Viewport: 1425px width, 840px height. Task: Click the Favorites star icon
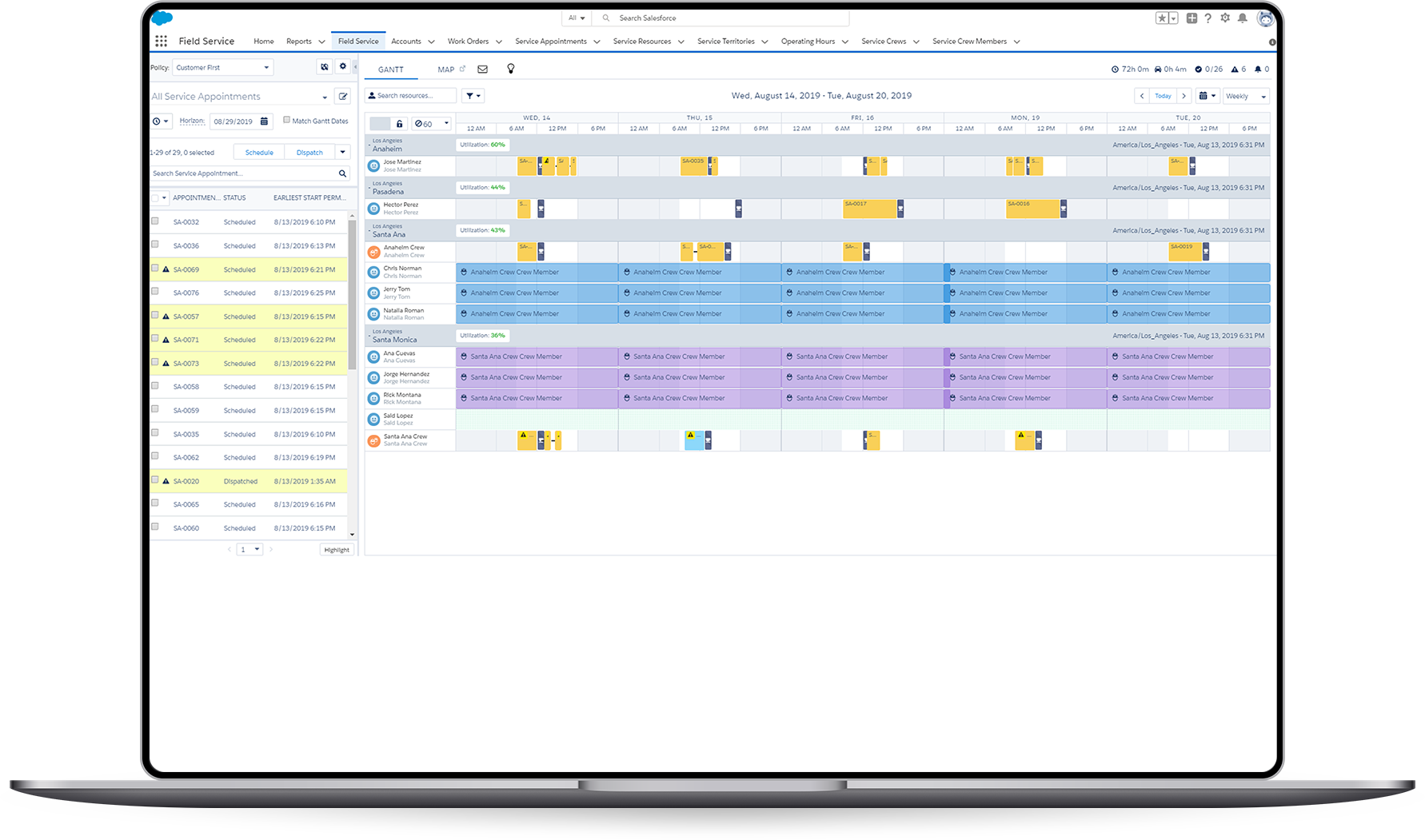[x=1162, y=18]
